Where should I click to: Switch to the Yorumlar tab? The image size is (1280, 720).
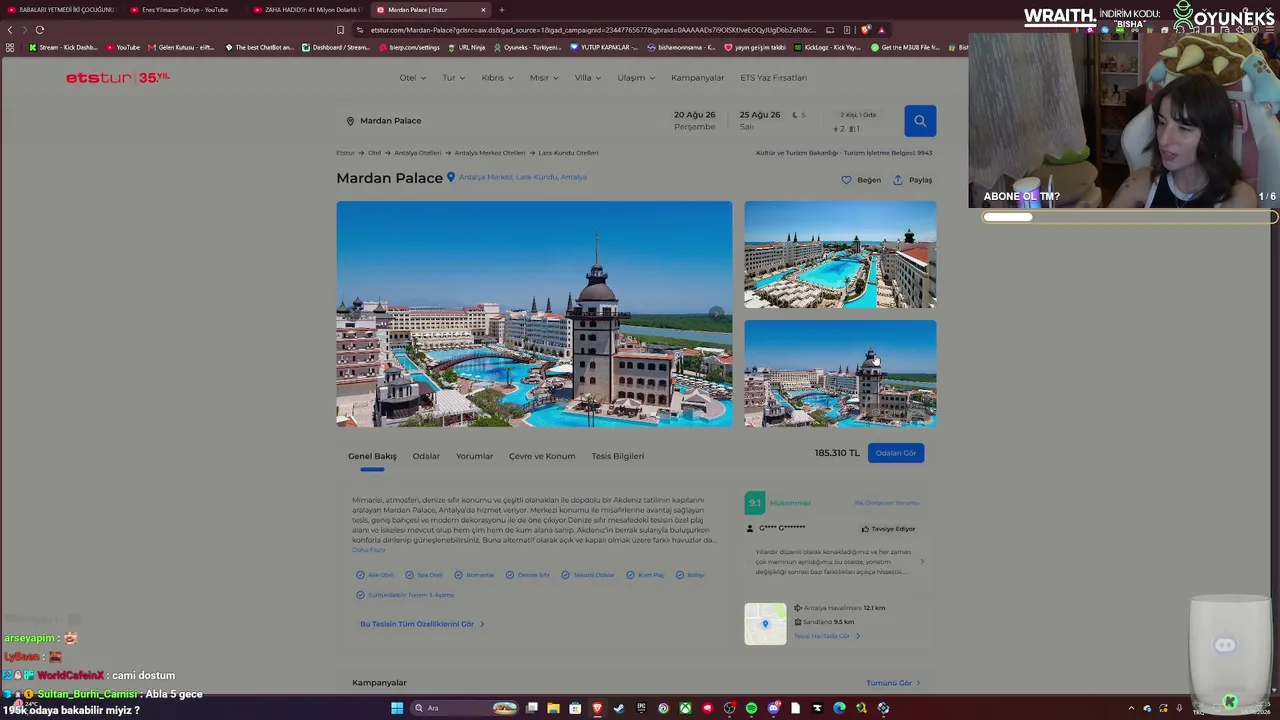click(x=474, y=456)
